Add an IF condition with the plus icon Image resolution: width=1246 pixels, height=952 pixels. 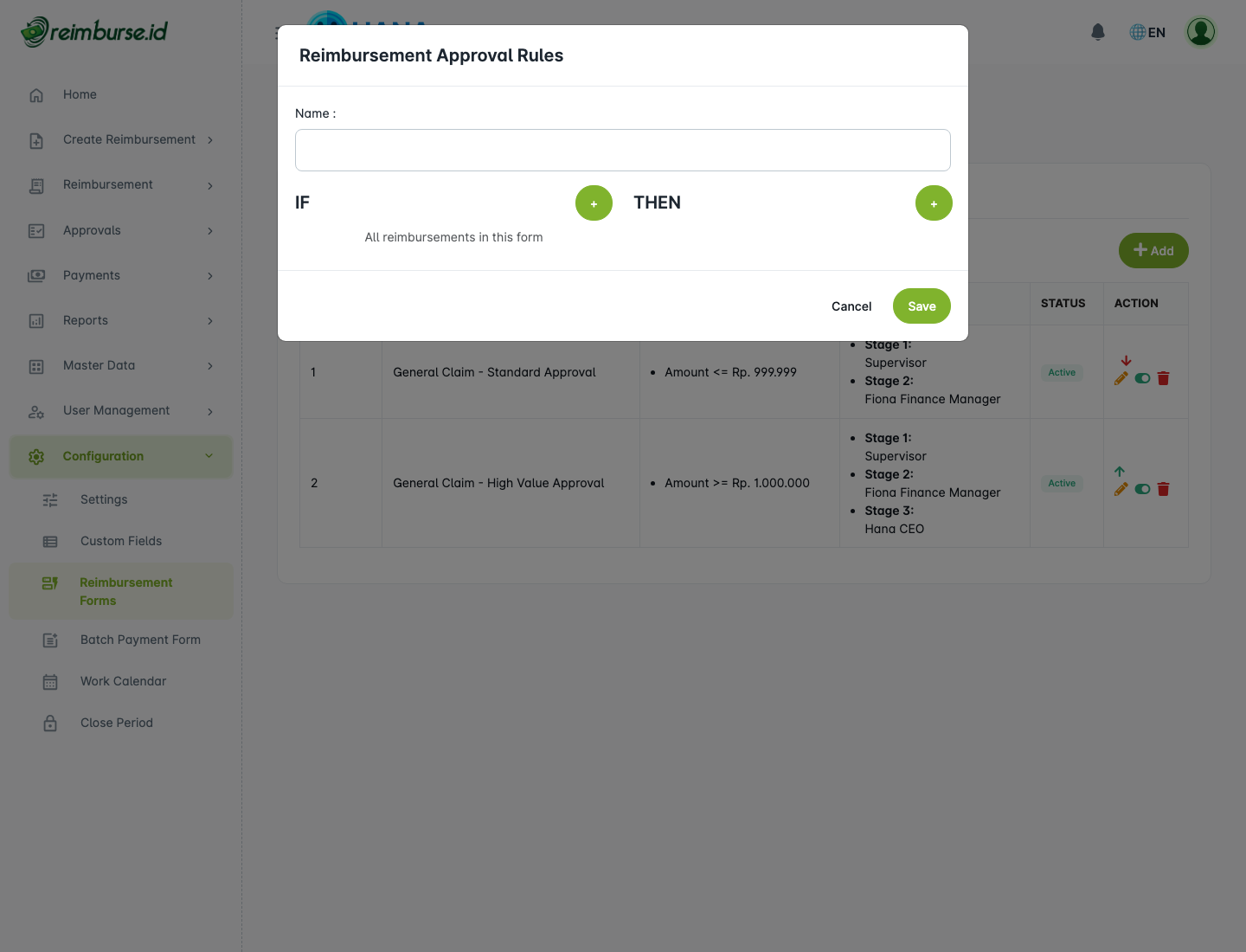pyautogui.click(x=594, y=203)
